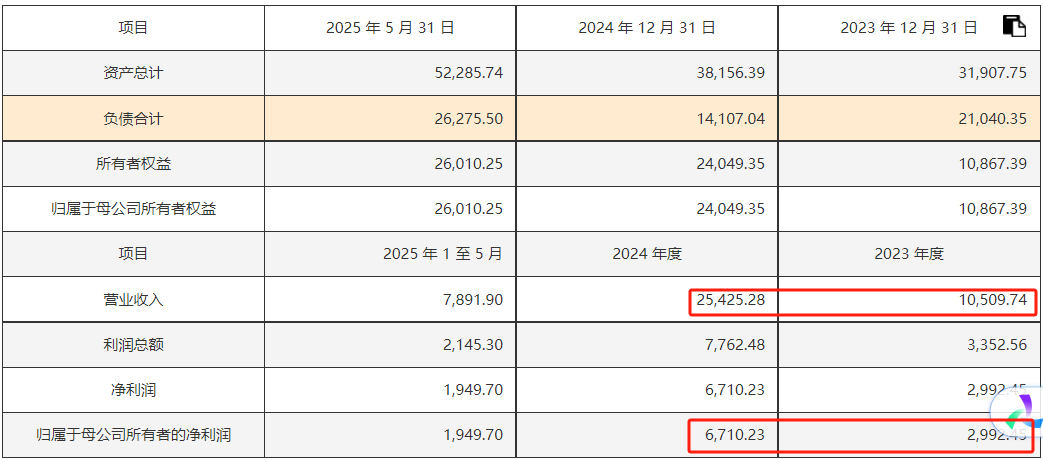Image resolution: width=1043 pixels, height=460 pixels.
Task: Open the floating colorful assistant icon
Action: [x=1019, y=412]
